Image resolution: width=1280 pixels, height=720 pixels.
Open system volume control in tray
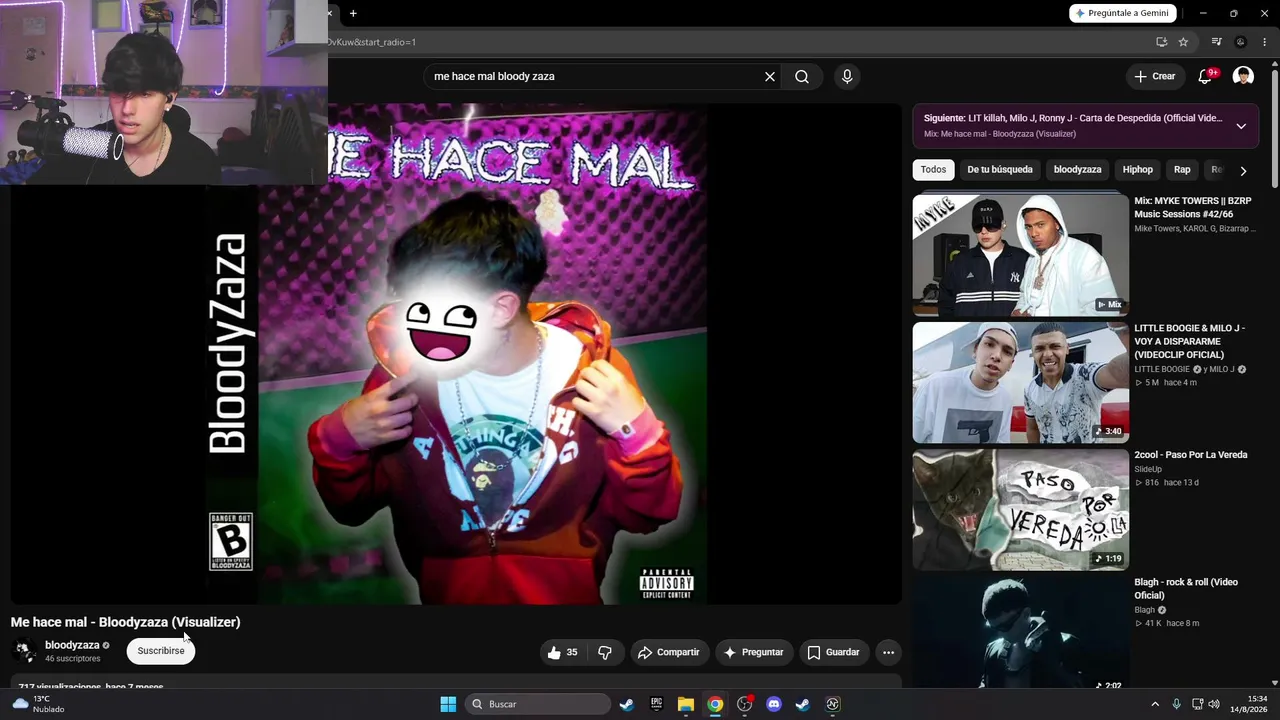[1214, 704]
